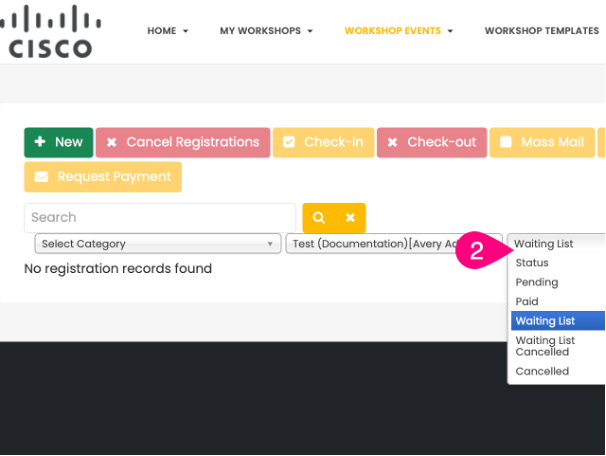This screenshot has height=456, width=606.
Task: Open the Workshop Templates menu
Action: coord(541,31)
